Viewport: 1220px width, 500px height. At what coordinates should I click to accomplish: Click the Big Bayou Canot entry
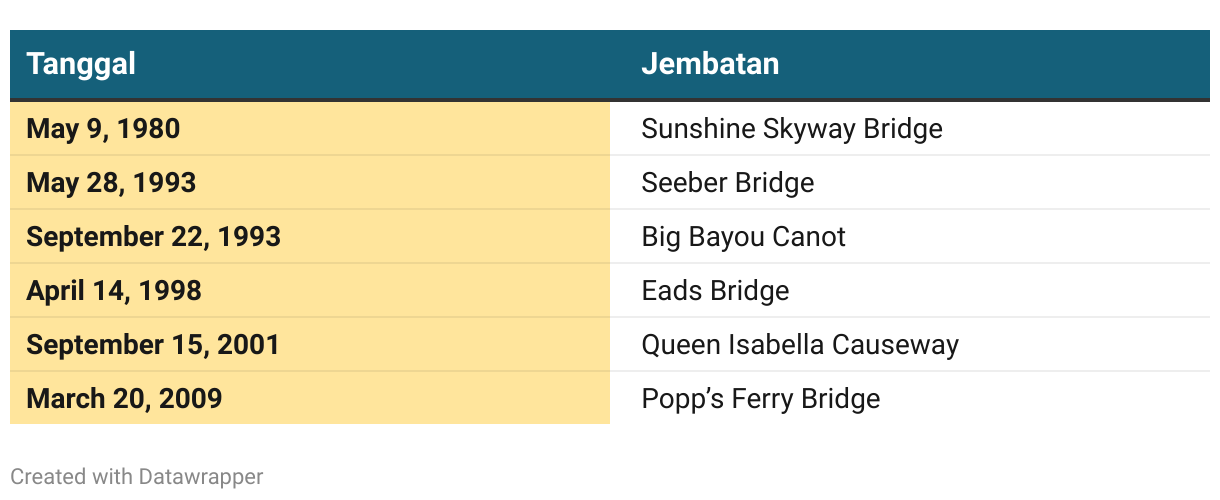click(744, 237)
